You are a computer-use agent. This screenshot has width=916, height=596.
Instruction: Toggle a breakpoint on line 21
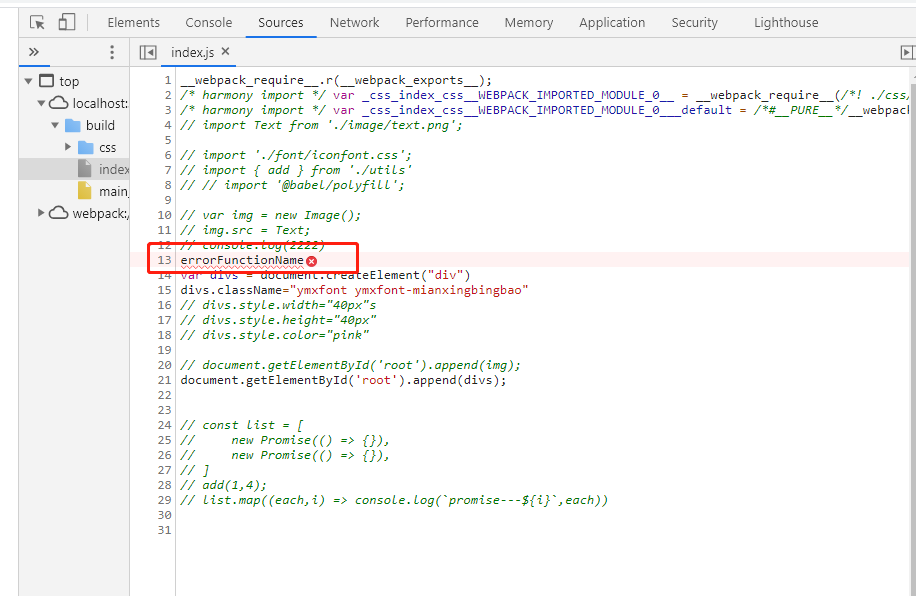point(163,380)
